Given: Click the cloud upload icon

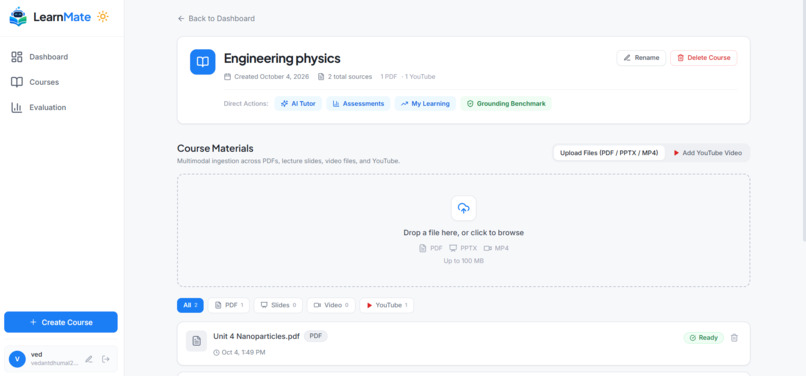Looking at the screenshot, I should [464, 208].
